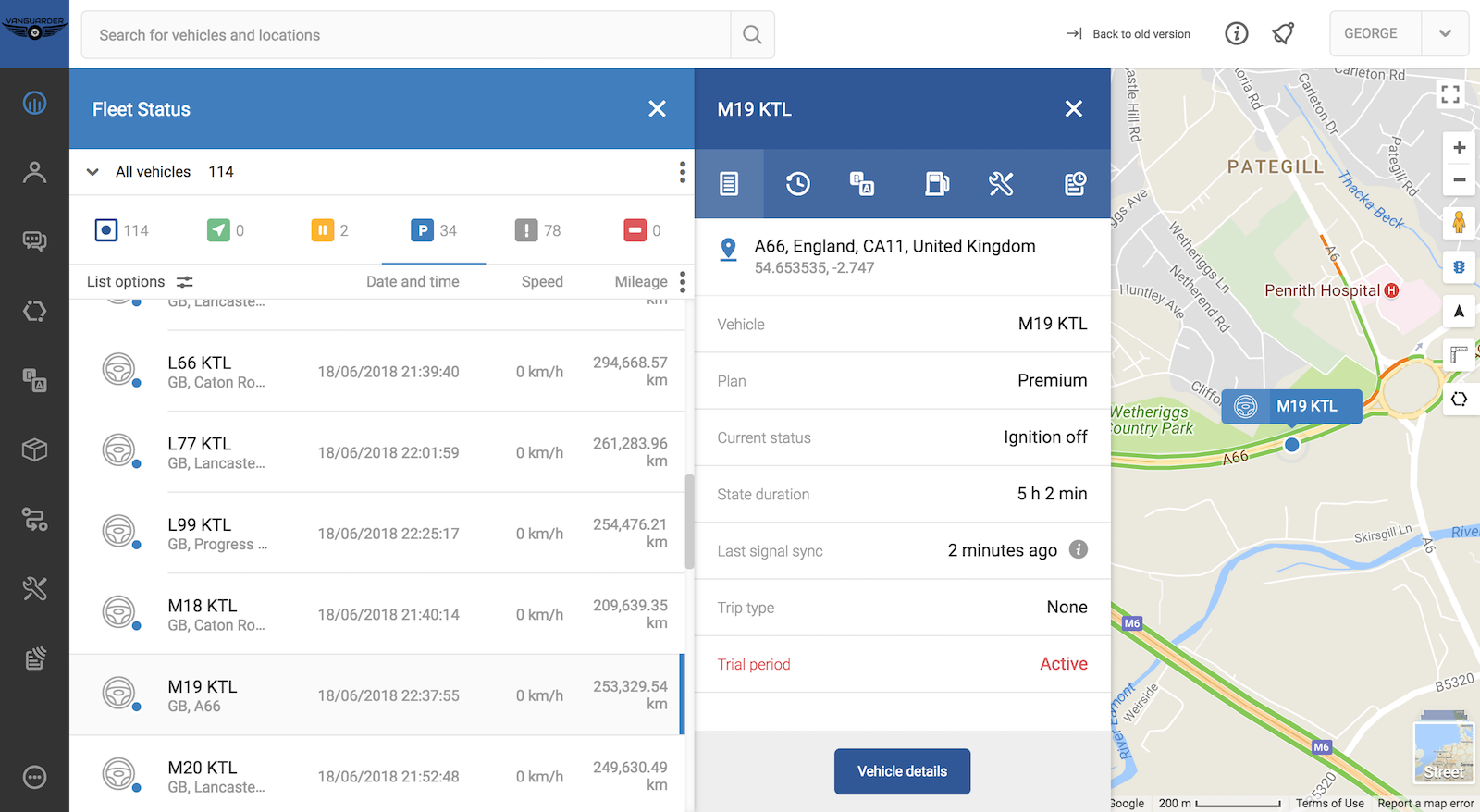Filter by parked vehicles showing 34

[434, 230]
